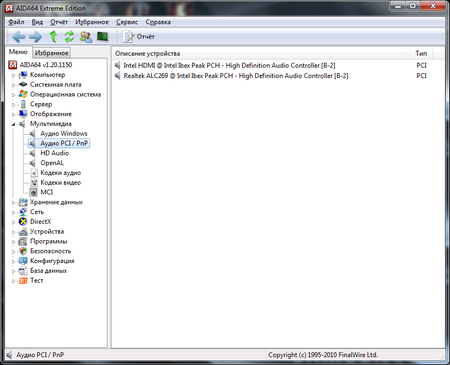
Task: Go back with the blue left arrow
Action: pos(19,37)
